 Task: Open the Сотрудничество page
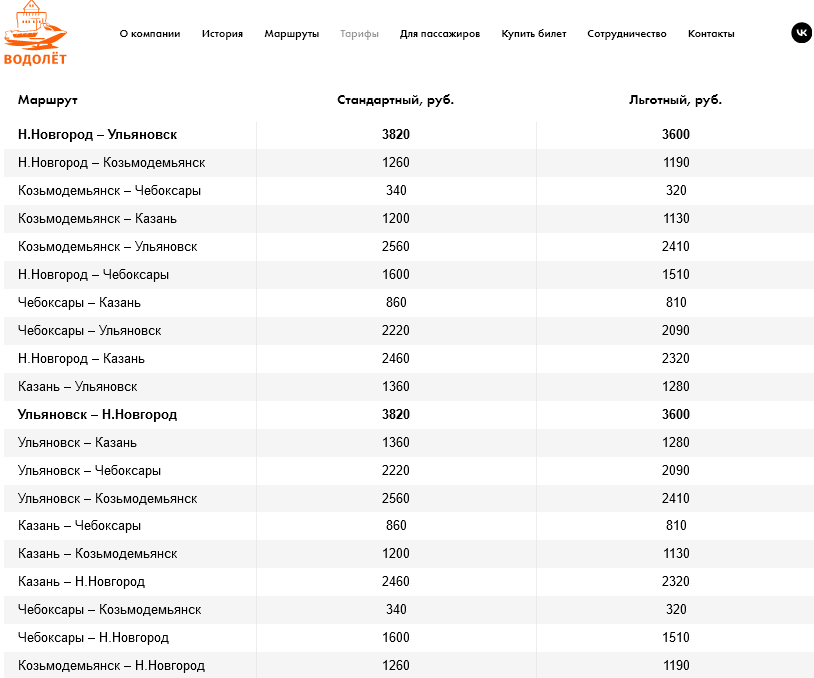(x=627, y=34)
